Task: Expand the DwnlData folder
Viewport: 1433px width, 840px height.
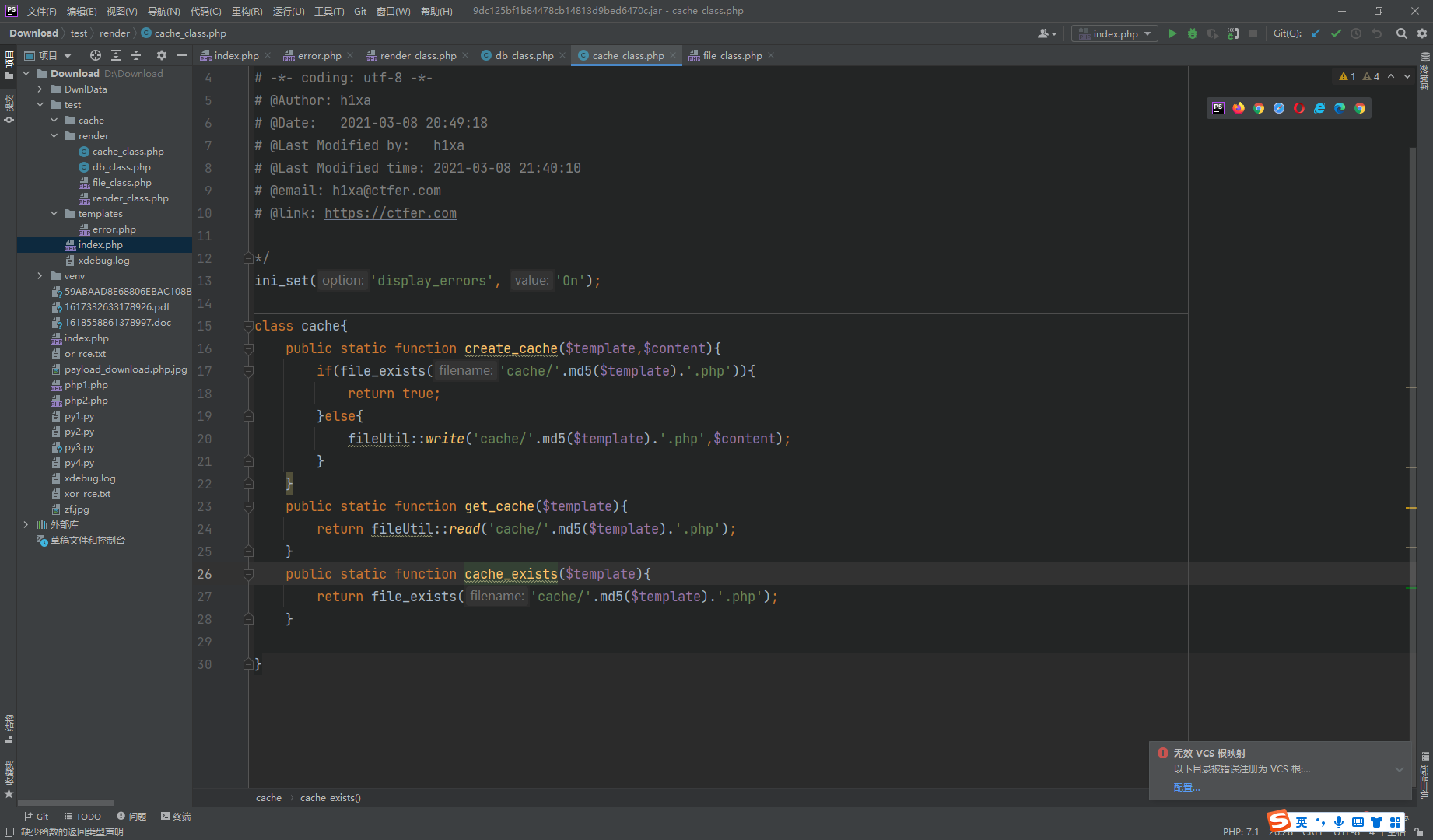Action: (x=40, y=89)
